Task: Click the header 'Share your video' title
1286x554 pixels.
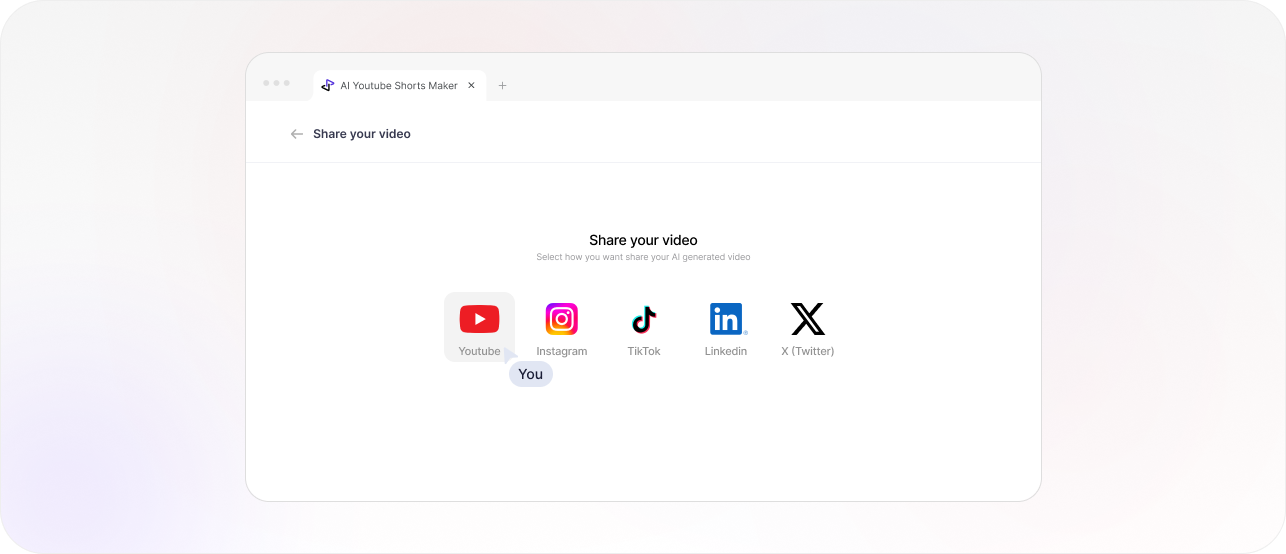Action: pos(362,134)
